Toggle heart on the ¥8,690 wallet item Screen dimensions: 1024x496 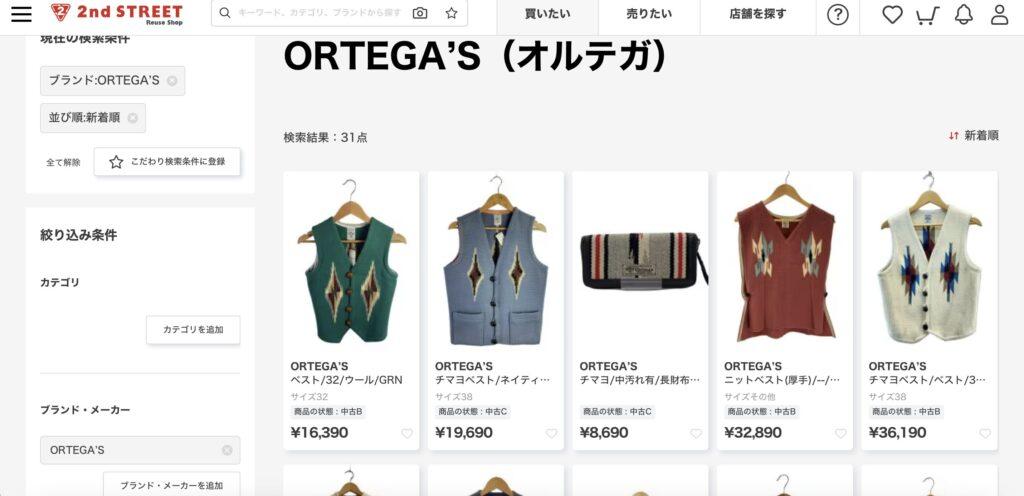[696, 433]
